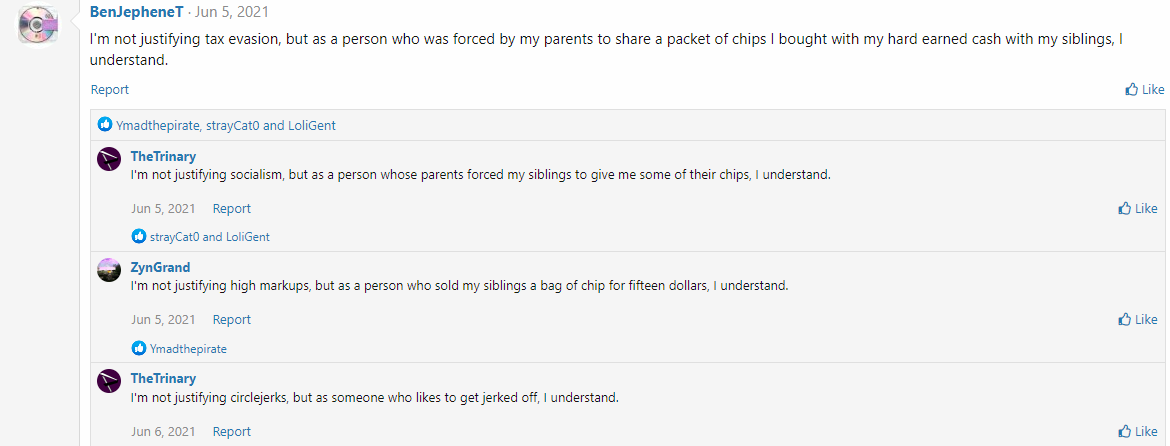This screenshot has height=446, width=1170.
Task: Like BenJepheneT's tax evasion comment
Action: click(x=1145, y=90)
